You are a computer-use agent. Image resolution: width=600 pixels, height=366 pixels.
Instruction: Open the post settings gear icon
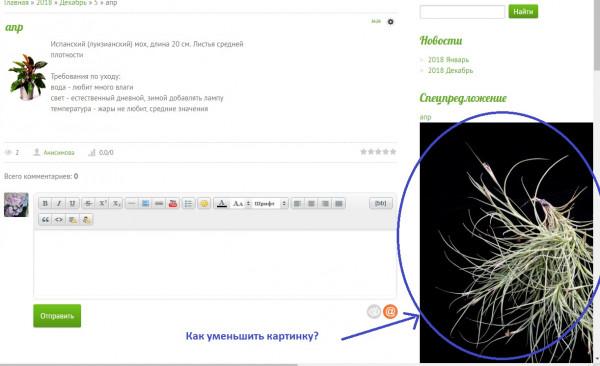click(x=390, y=22)
